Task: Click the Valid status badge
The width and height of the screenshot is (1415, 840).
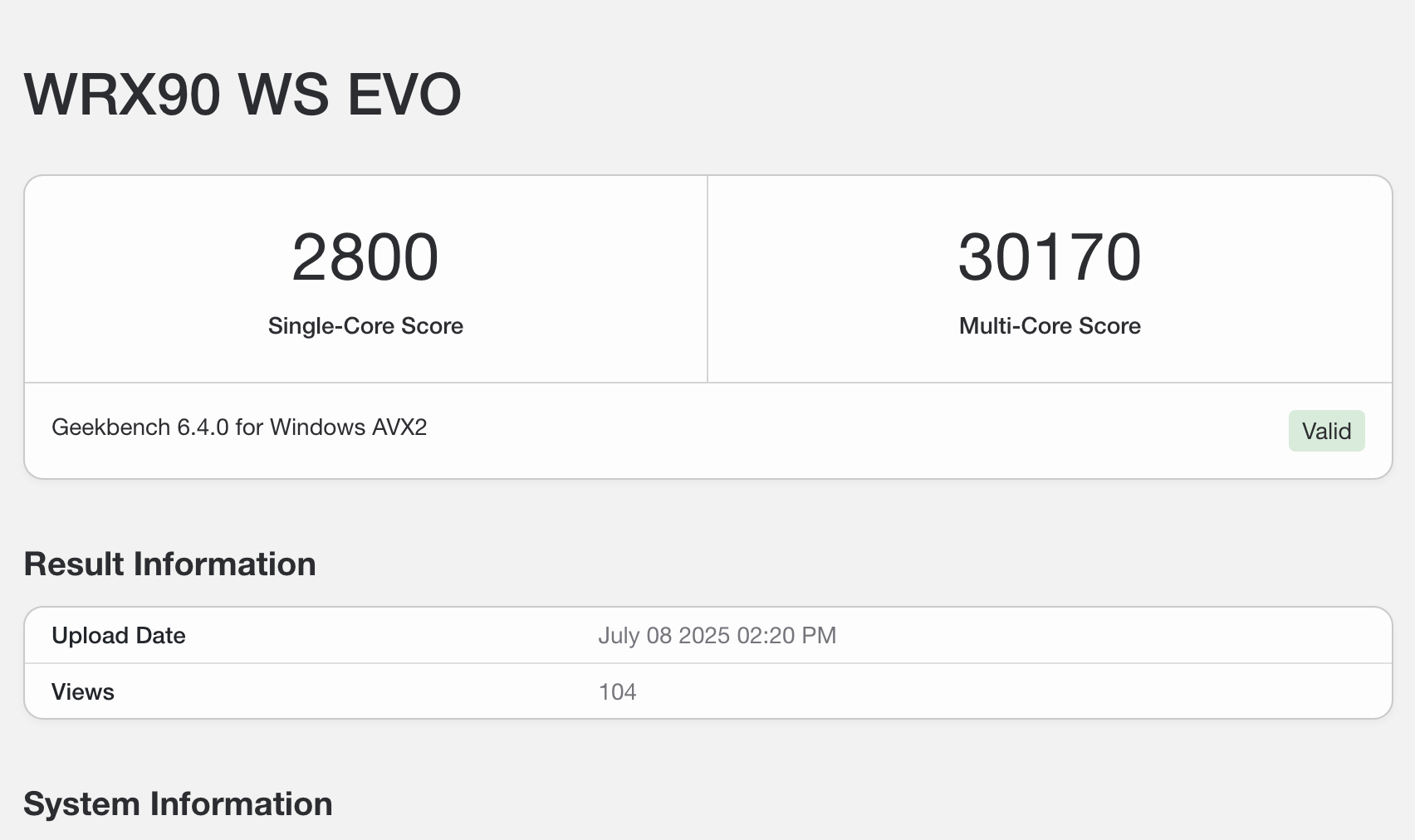Action: click(1326, 431)
